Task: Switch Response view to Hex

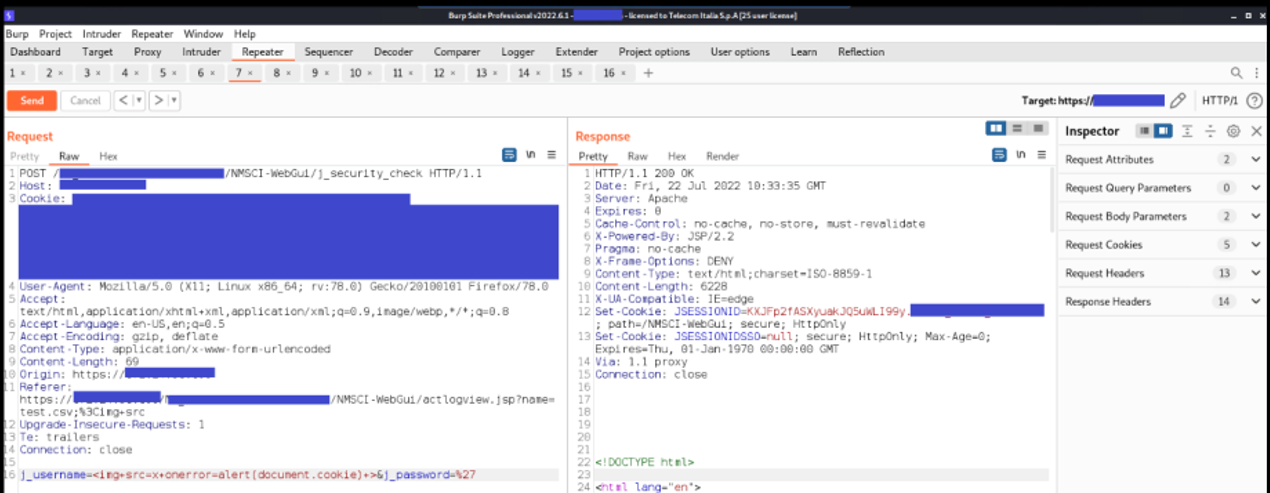Action: coord(677,156)
